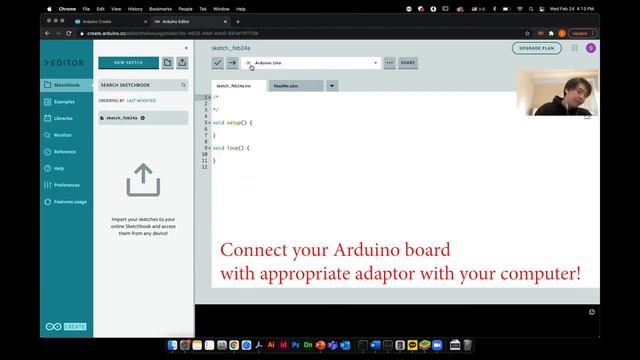This screenshot has height=360, width=640.
Task: Click the sketchbook search magnifier icon
Action: tap(183, 85)
